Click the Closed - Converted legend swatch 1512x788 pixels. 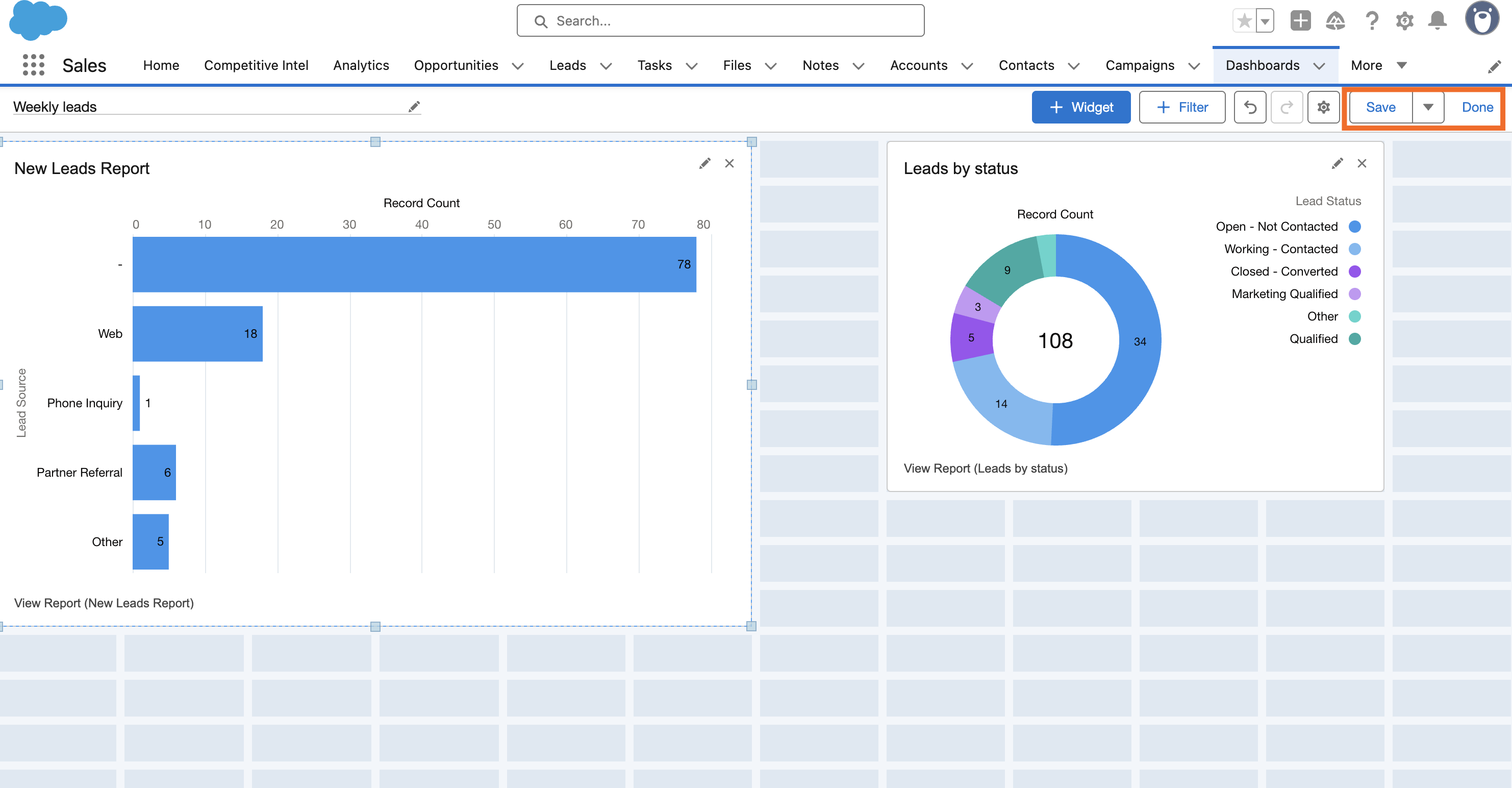[1354, 272]
